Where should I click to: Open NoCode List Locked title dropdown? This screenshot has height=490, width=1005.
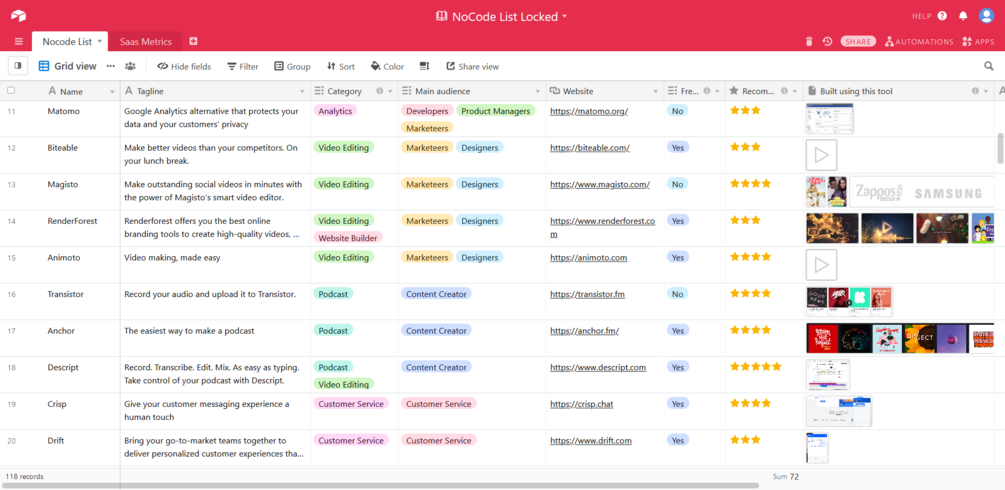(x=565, y=17)
